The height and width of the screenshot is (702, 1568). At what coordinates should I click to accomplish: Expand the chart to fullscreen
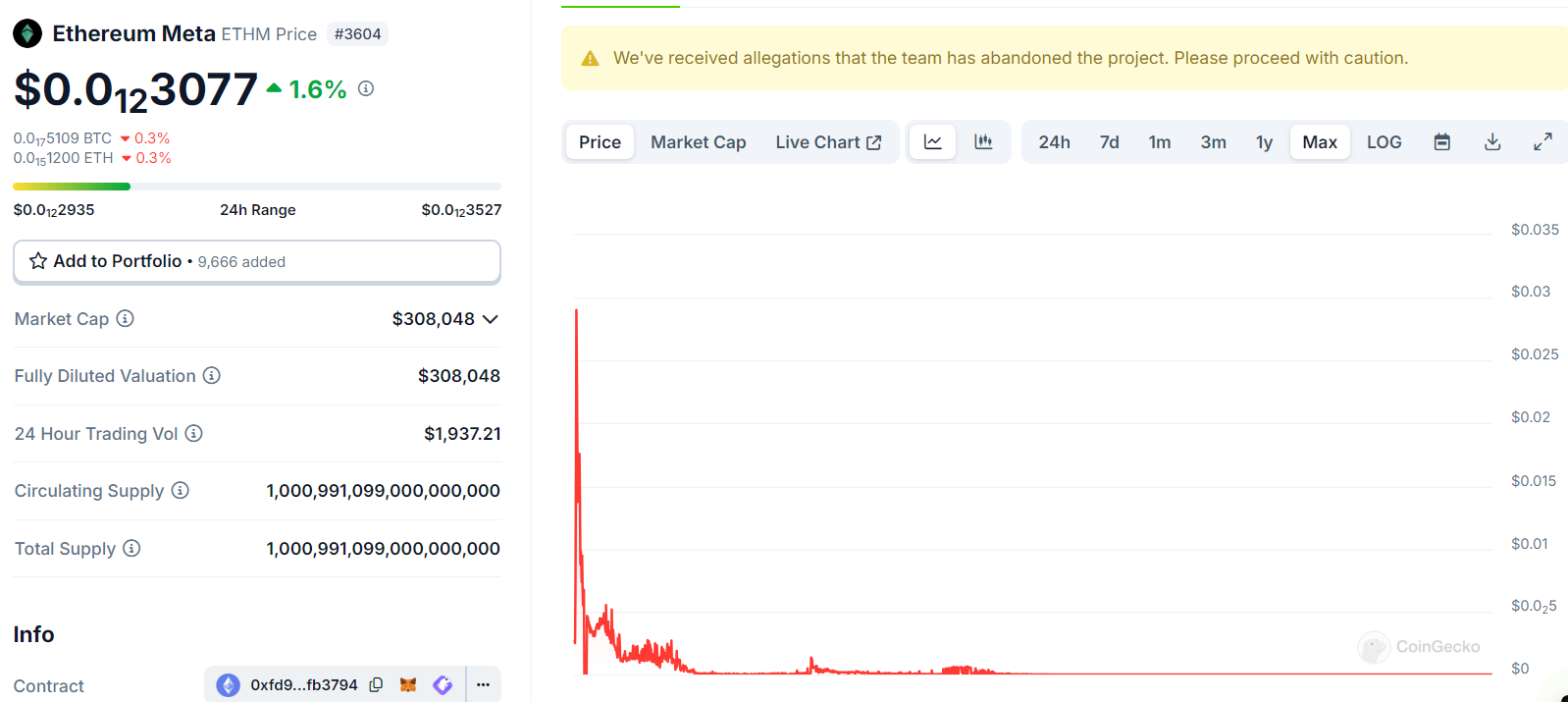[x=1542, y=142]
